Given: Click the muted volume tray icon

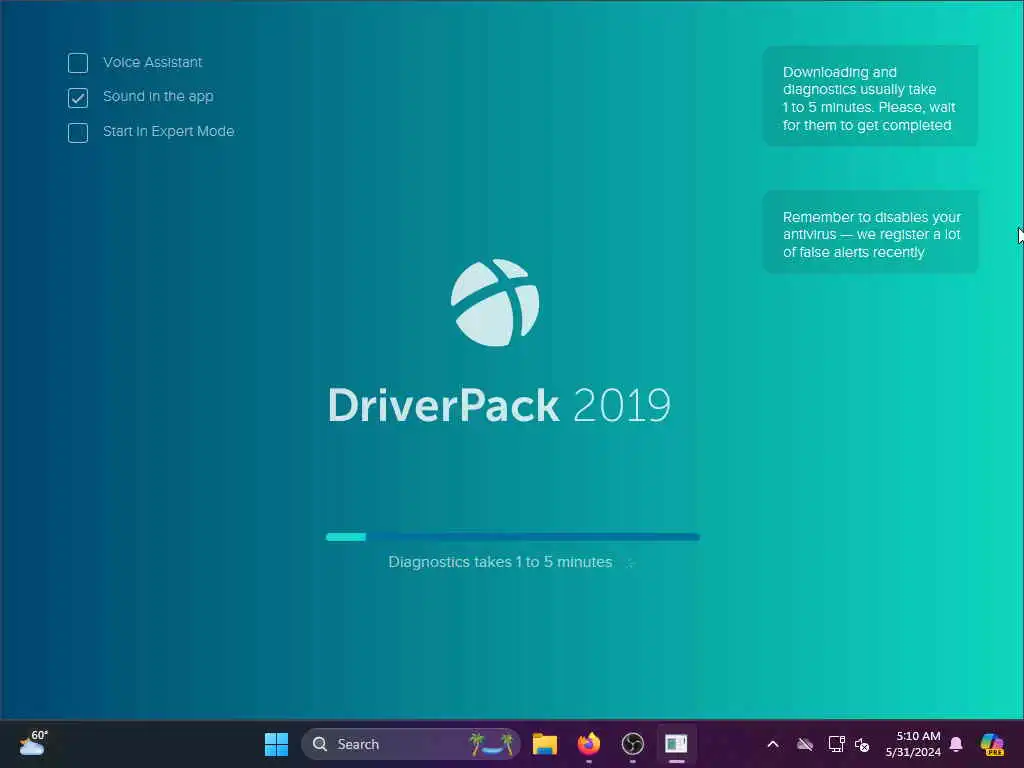Looking at the screenshot, I should point(862,744).
